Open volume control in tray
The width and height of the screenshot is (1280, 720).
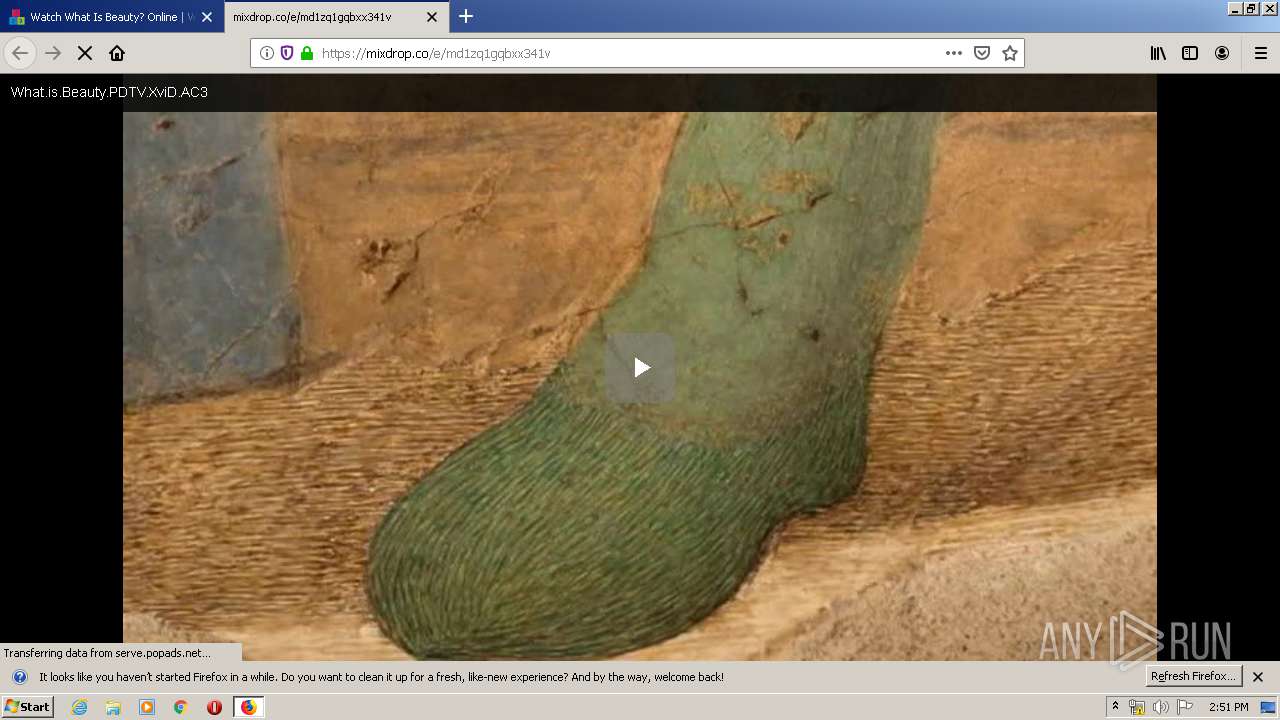(x=1161, y=707)
